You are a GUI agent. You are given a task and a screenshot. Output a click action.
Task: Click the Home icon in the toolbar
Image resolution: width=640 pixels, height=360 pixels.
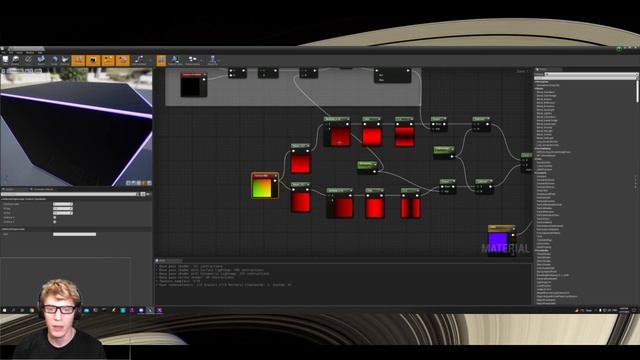[54, 60]
